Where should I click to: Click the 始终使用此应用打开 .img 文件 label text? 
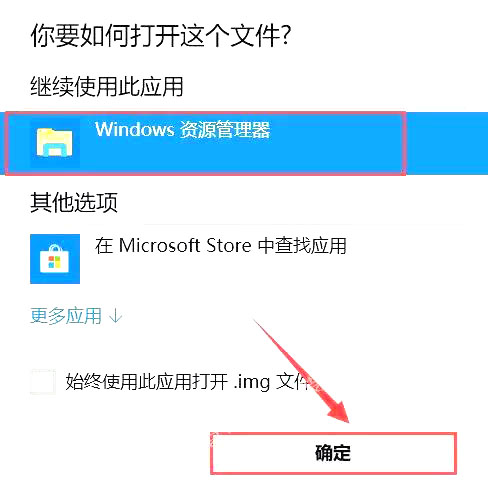(x=187, y=382)
